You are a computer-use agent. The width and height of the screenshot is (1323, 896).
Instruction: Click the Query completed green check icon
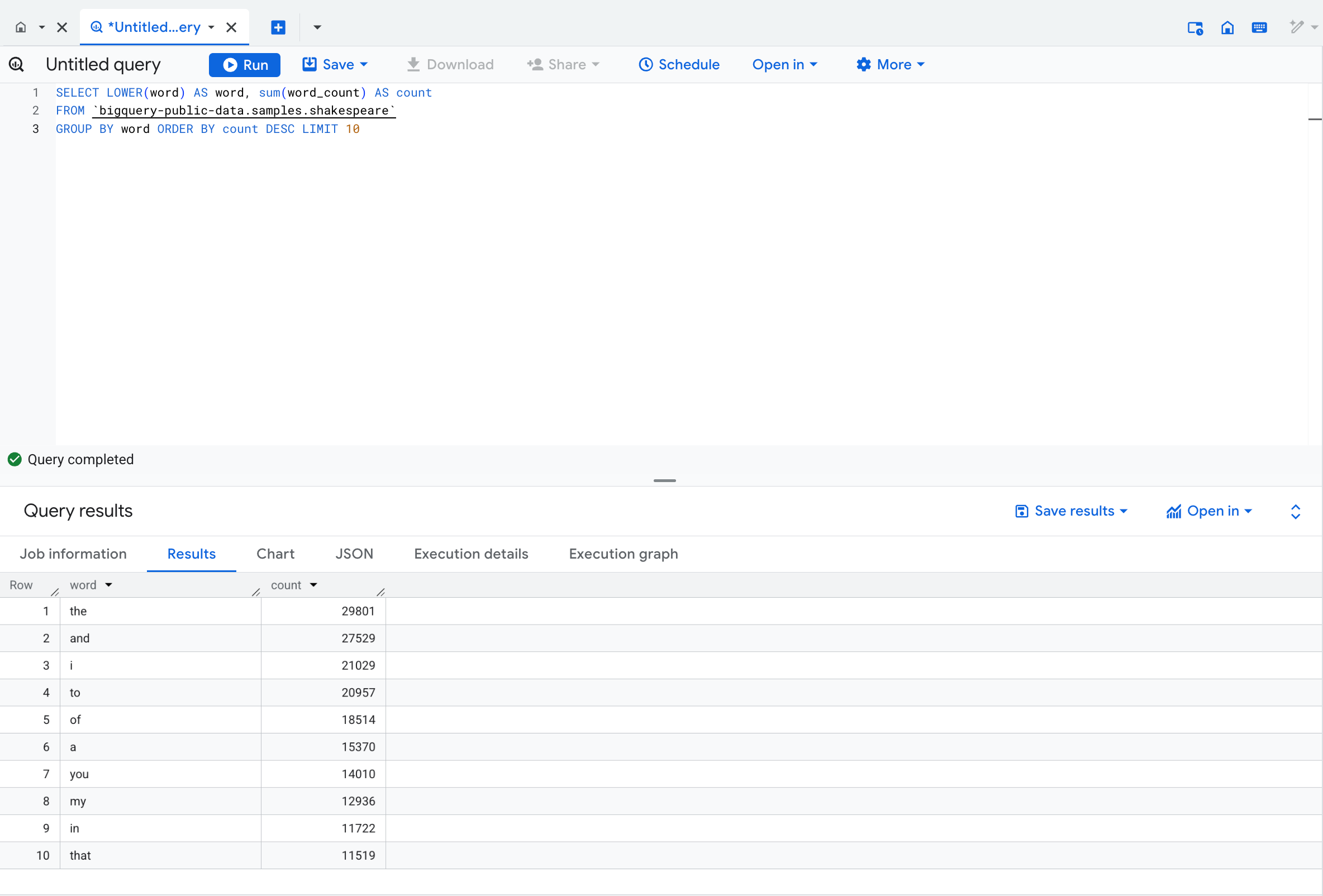click(15, 459)
